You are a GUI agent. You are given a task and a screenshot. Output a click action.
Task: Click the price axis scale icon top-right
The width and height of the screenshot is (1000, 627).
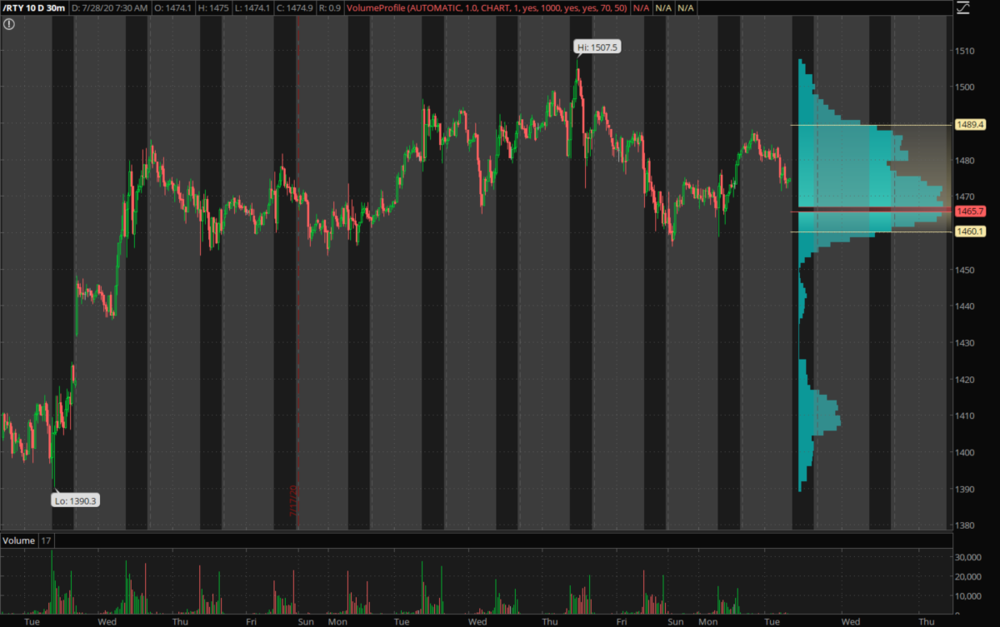pos(963,8)
